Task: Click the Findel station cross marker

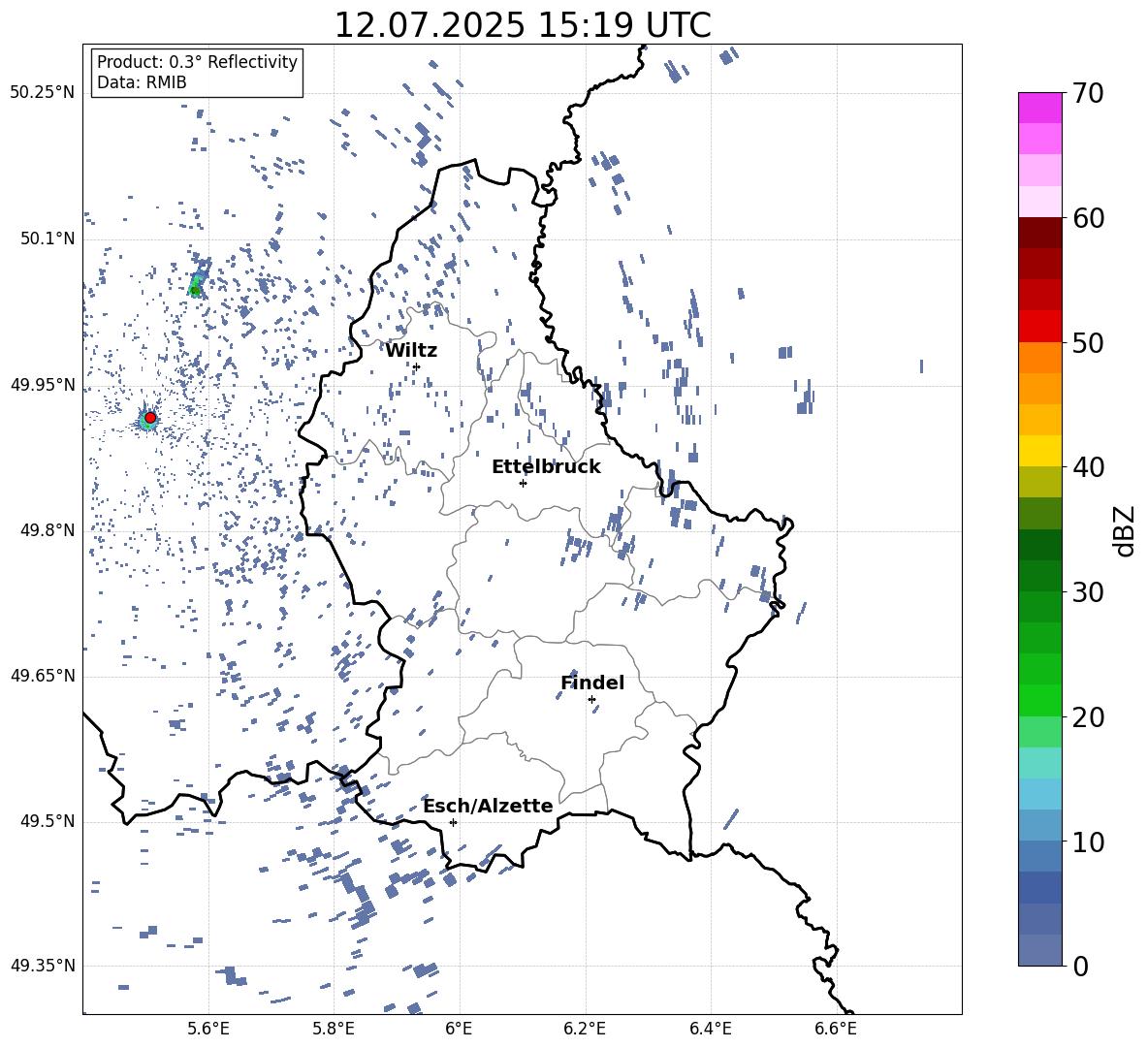Action: (591, 700)
